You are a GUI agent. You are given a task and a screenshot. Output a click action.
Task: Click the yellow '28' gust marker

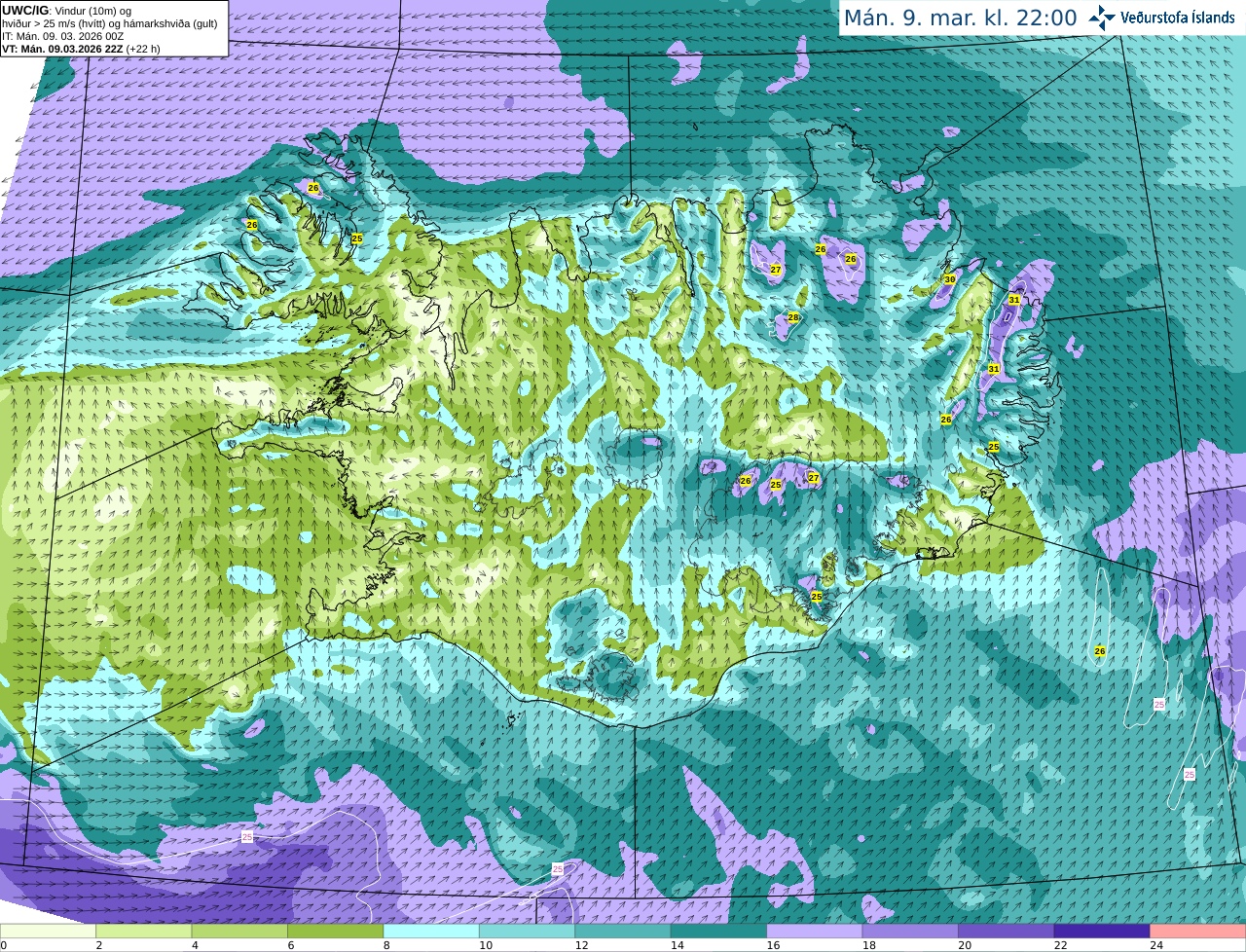pyautogui.click(x=793, y=317)
